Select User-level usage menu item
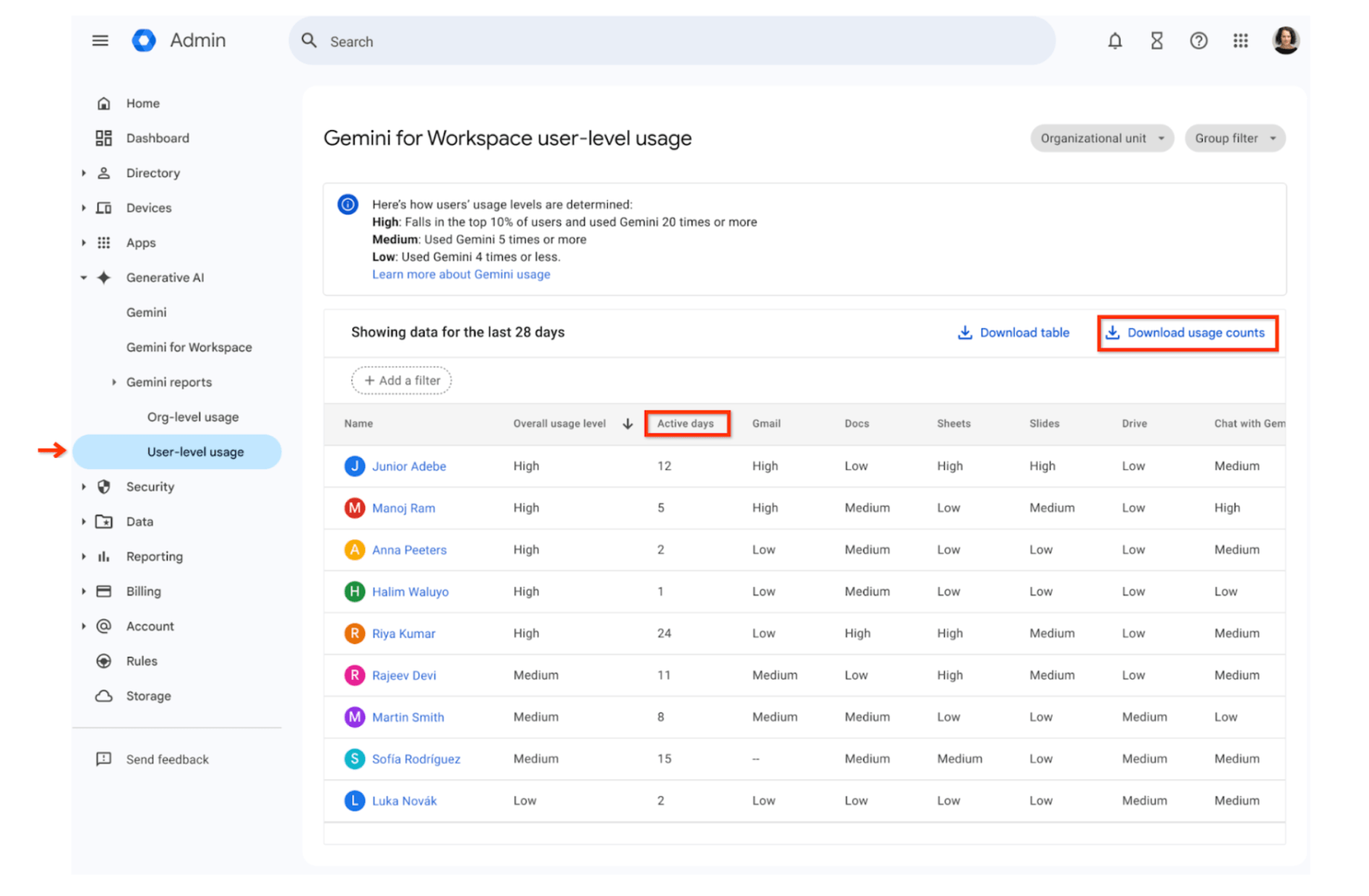Image resolution: width=1369 pixels, height=896 pixels. tap(177, 452)
